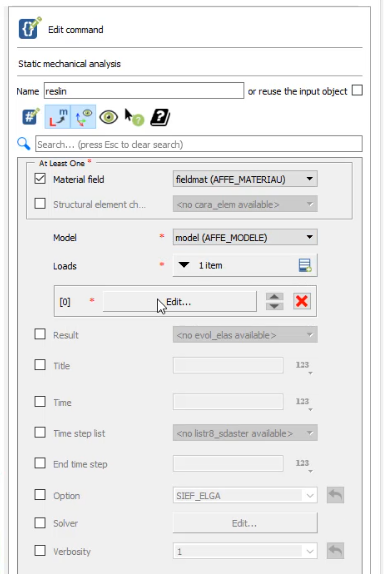The image size is (384, 574).
Task: Click the 123 icon beside Title
Action: (x=303, y=366)
